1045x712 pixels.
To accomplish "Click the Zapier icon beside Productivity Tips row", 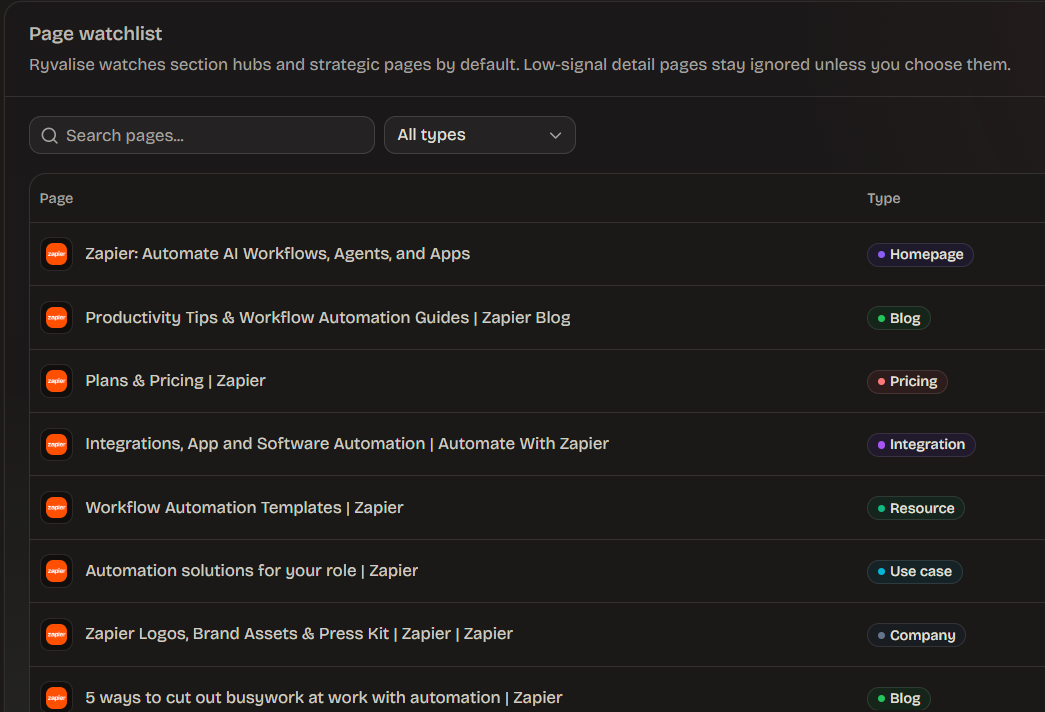I will [x=57, y=317].
